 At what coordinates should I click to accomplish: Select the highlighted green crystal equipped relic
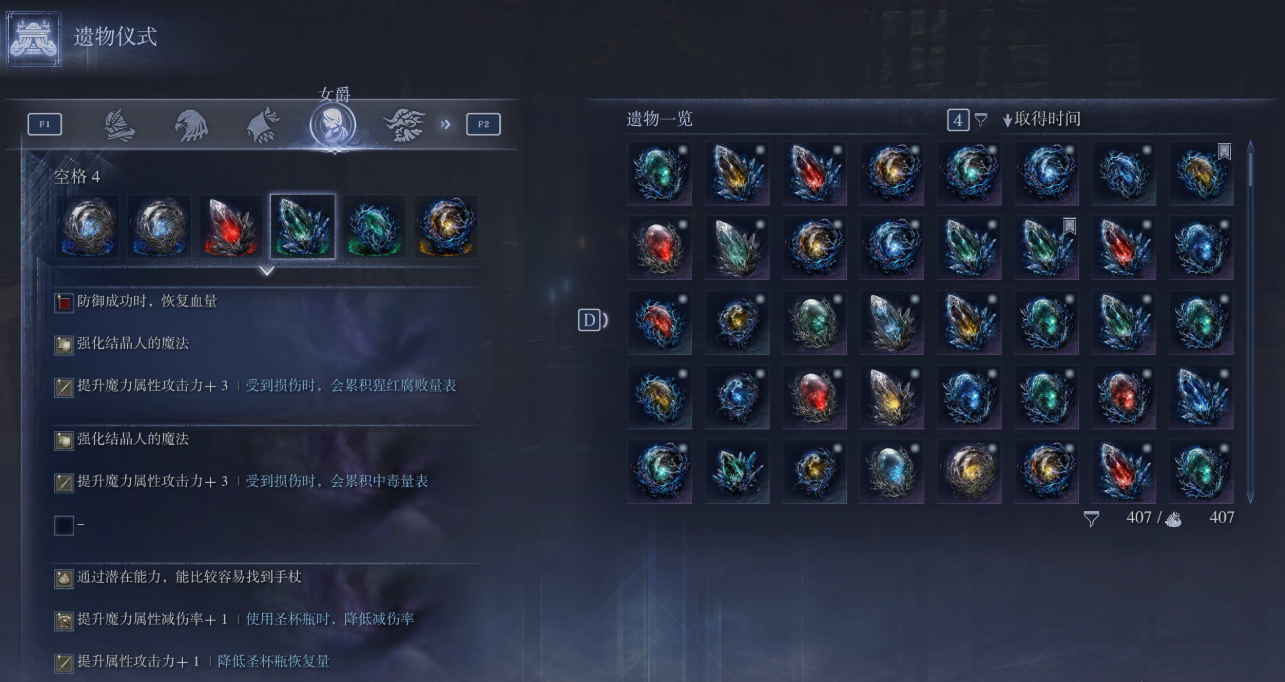303,227
